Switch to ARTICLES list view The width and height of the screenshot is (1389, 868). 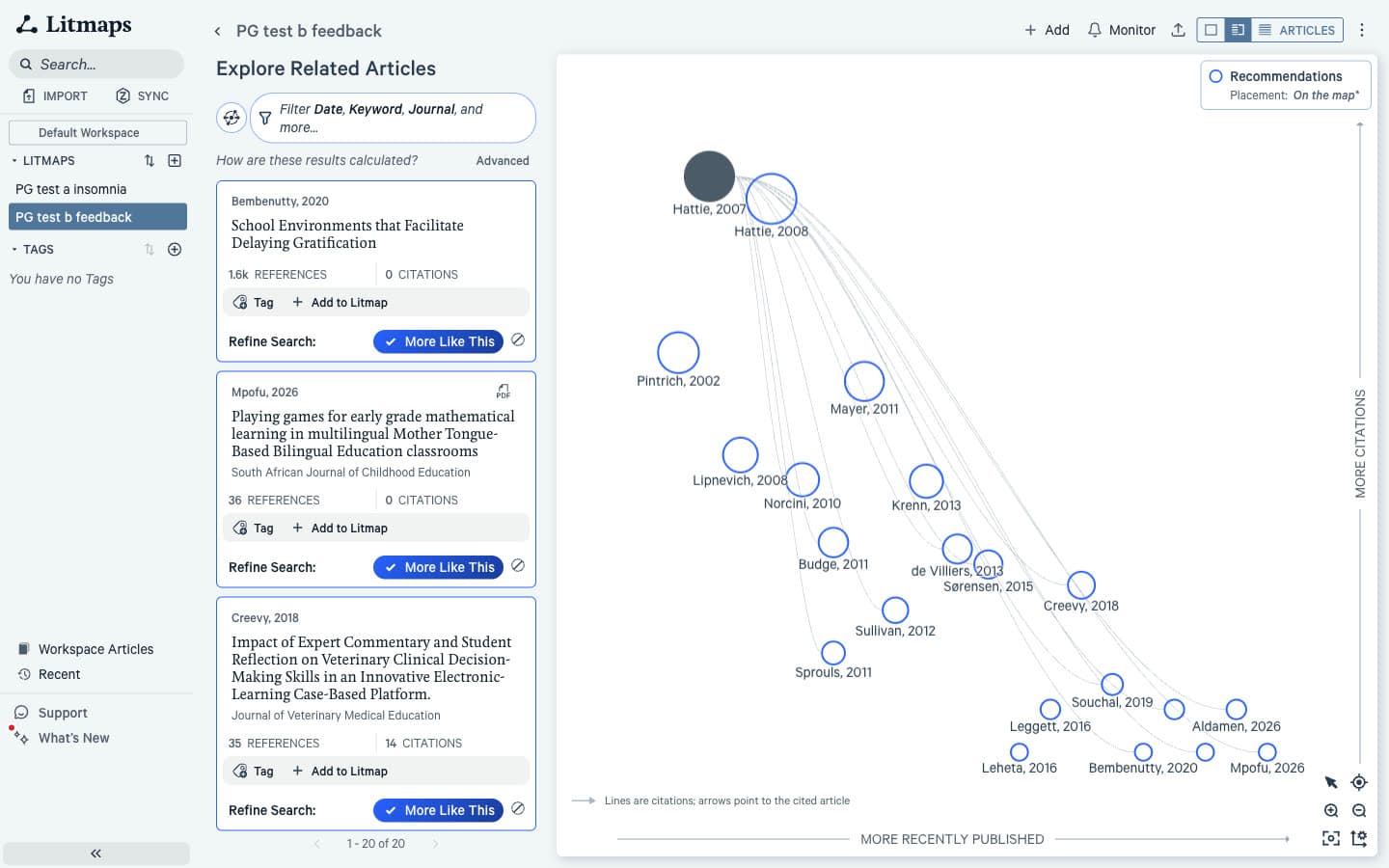pyautogui.click(x=1297, y=30)
